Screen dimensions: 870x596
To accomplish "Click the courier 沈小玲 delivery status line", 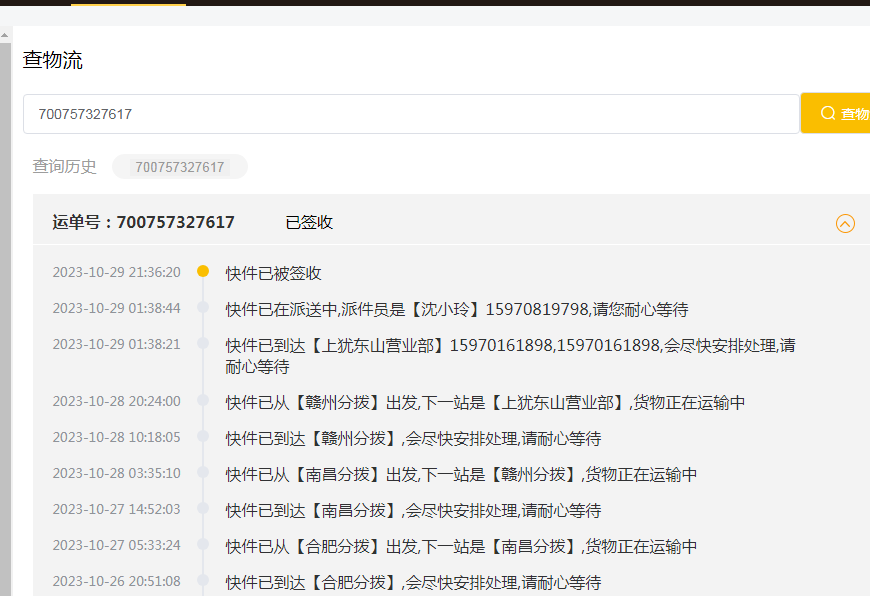I will [x=457, y=309].
